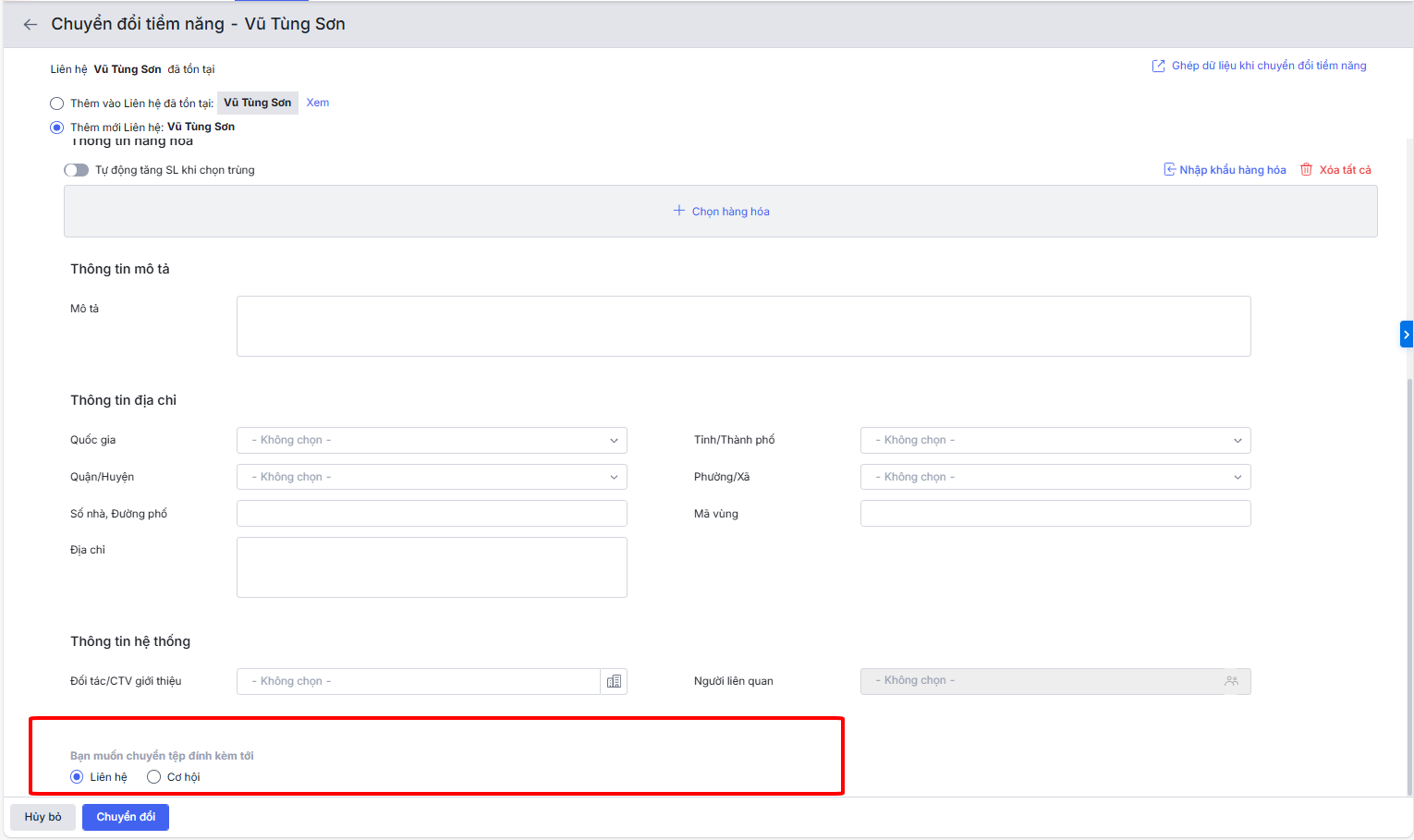
Task: Click the building icon in Đối tác/CTV field
Action: coord(614,682)
